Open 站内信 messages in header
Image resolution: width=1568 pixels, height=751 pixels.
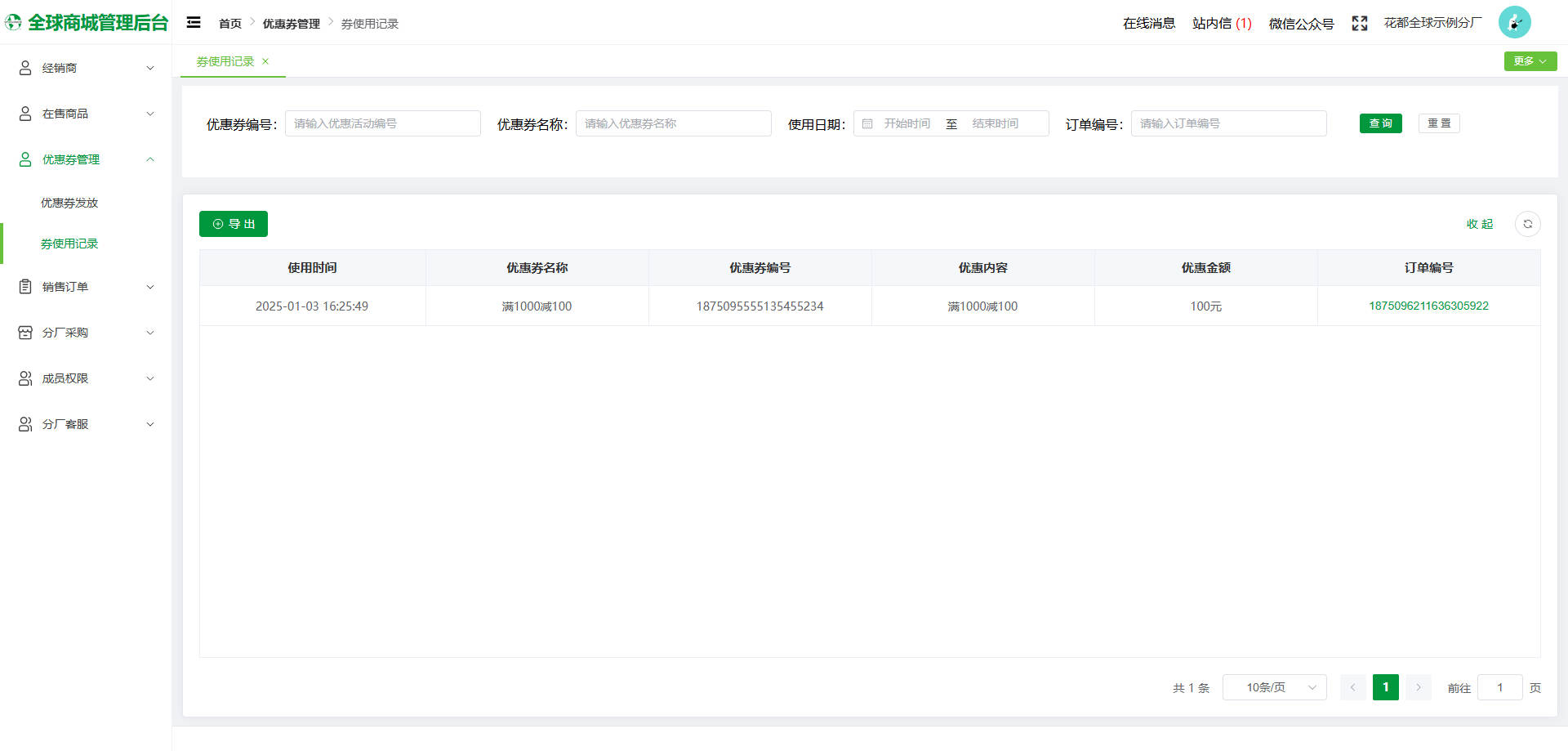pyautogui.click(x=1221, y=24)
